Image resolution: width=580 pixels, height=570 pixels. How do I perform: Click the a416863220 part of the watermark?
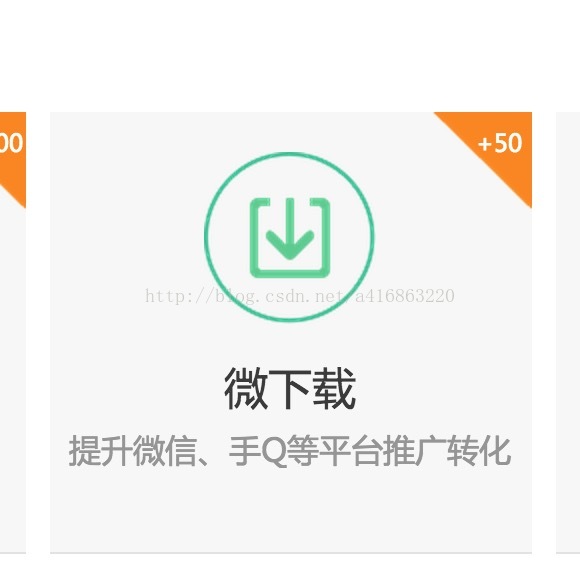tap(405, 296)
